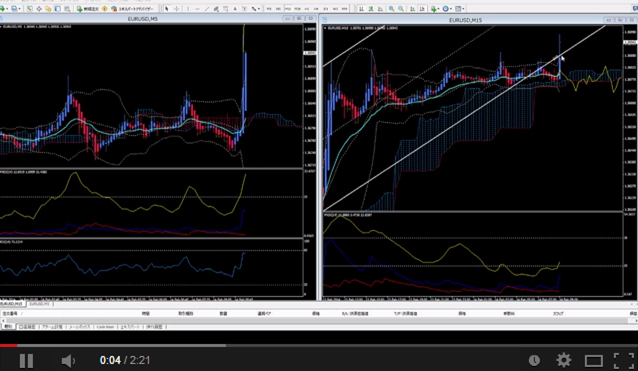Image resolution: width=638 pixels, height=371 pixels.
Task: Select the text label A tool
Action: click(235, 9)
